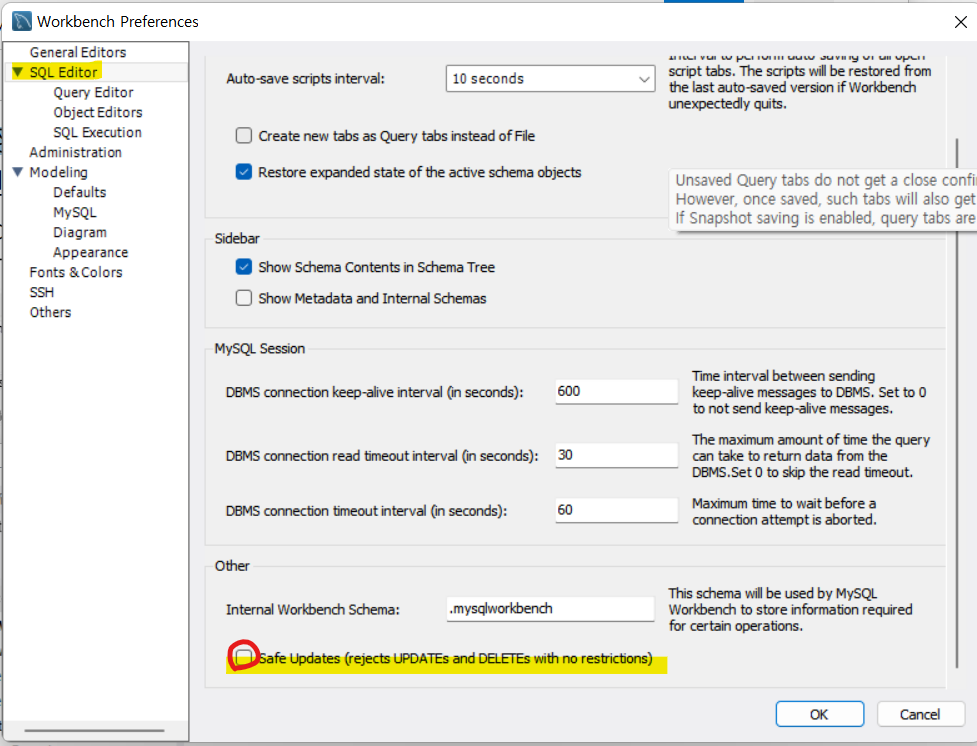Image resolution: width=977 pixels, height=746 pixels.
Task: Collapse the SQL Editor tree node
Action: tap(17, 72)
